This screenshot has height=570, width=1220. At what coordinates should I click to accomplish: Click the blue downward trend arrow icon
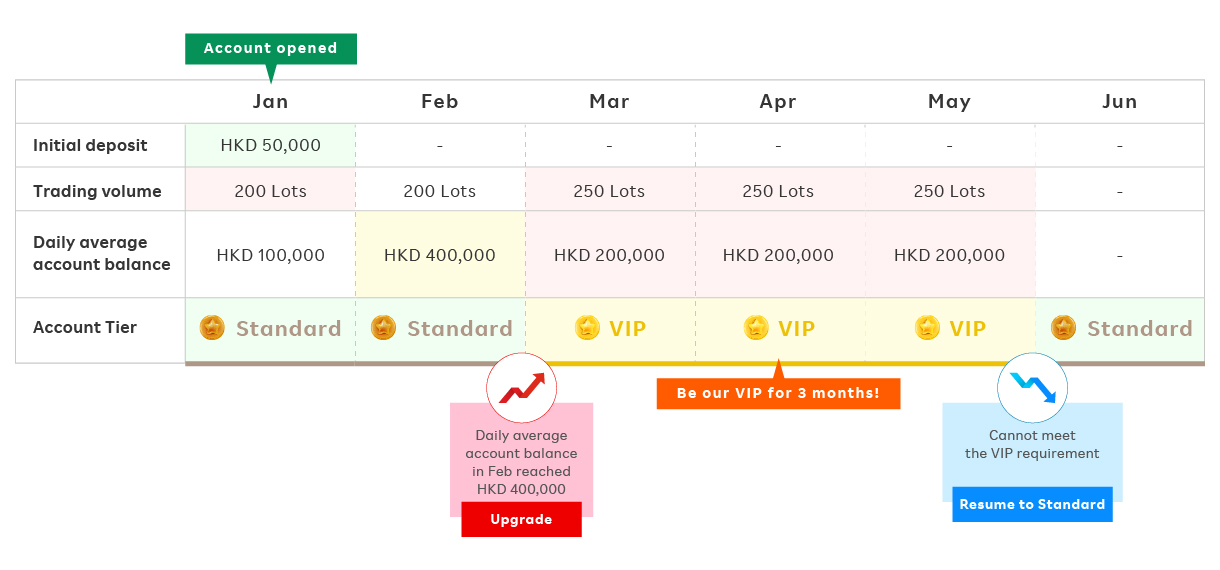[x=1032, y=387]
